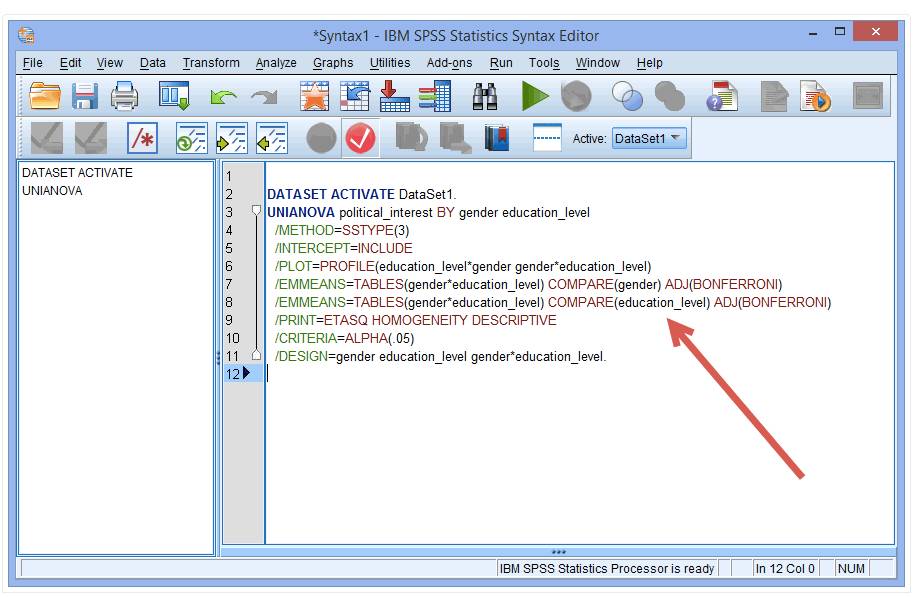
Task: Collapse the UNIANOVA command block fold marker
Action: tap(256, 210)
